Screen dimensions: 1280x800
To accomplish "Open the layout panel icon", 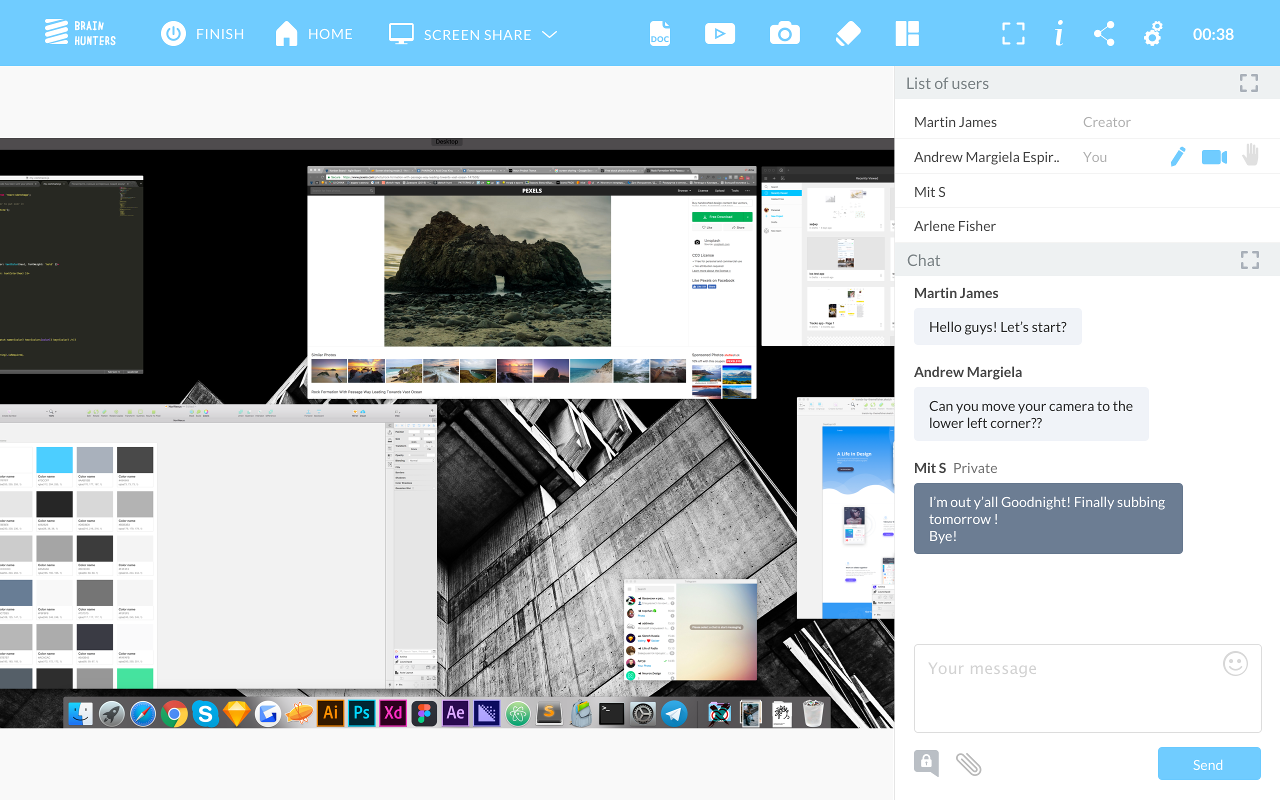I will (x=907, y=33).
